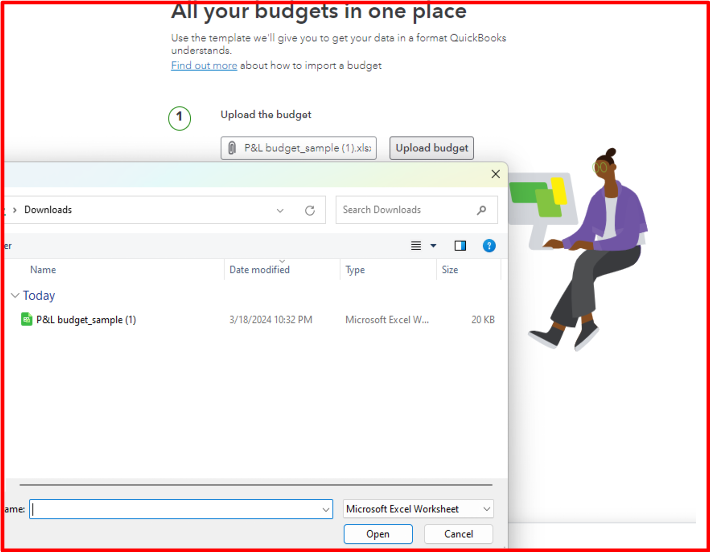
Task: Collapse the Today group chevron
Action: click(15, 296)
